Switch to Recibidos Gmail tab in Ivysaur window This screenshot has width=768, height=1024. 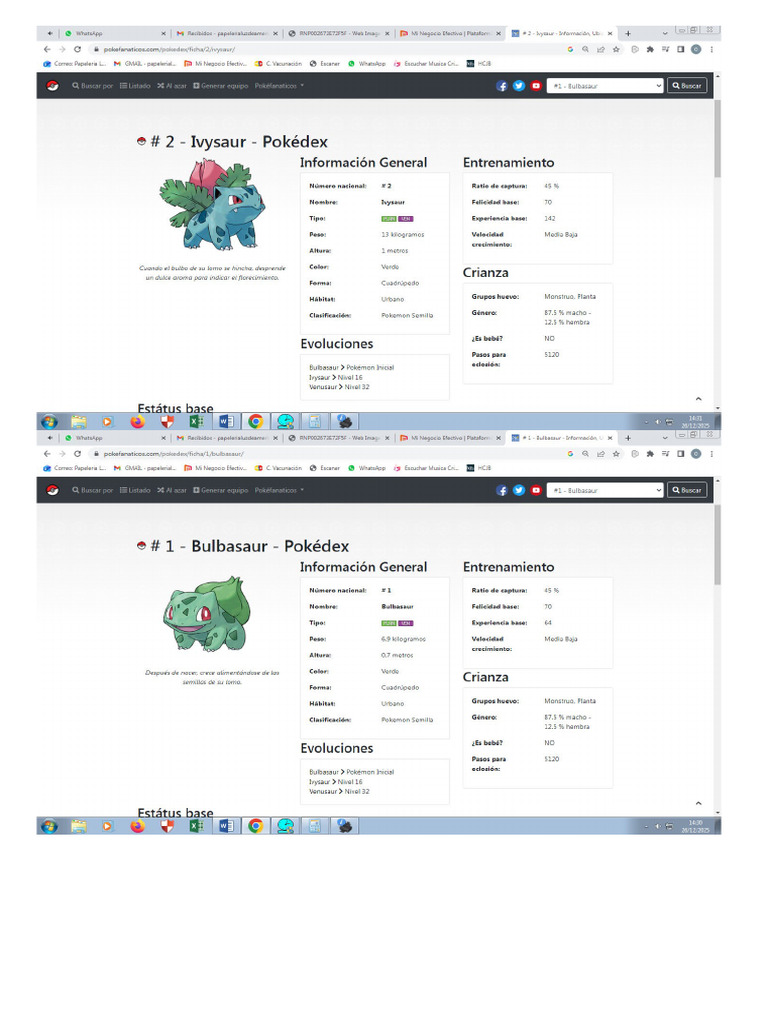(226, 33)
